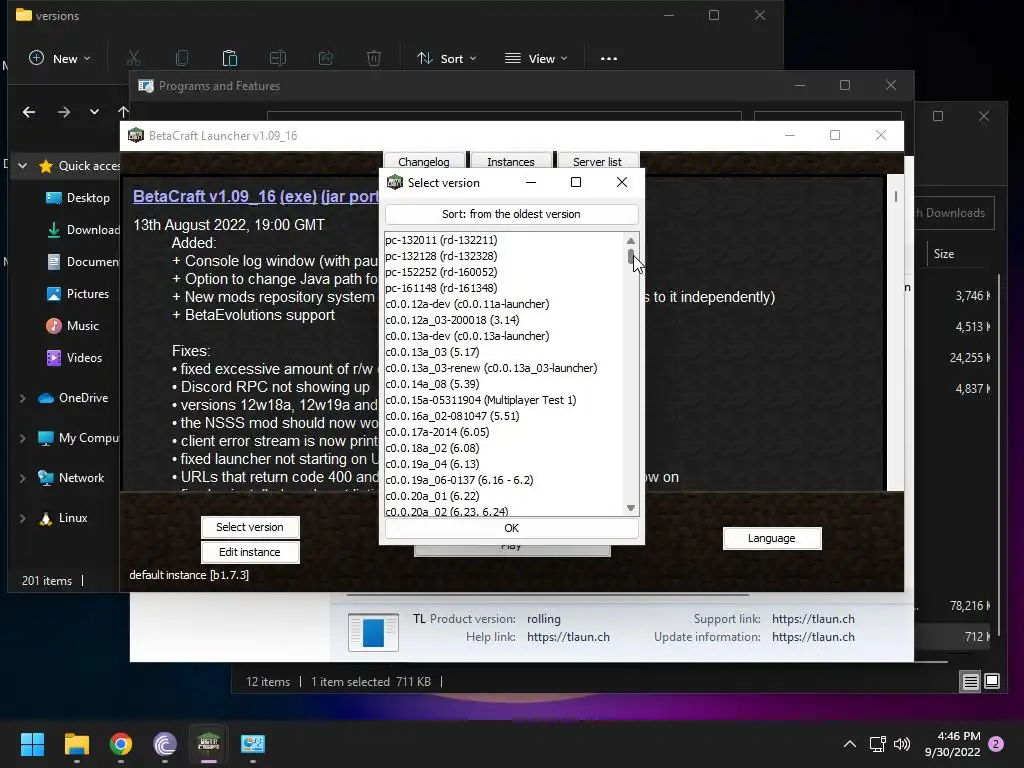Click scroll down arrow in version list
The height and width of the screenshot is (768, 1024).
pos(631,508)
